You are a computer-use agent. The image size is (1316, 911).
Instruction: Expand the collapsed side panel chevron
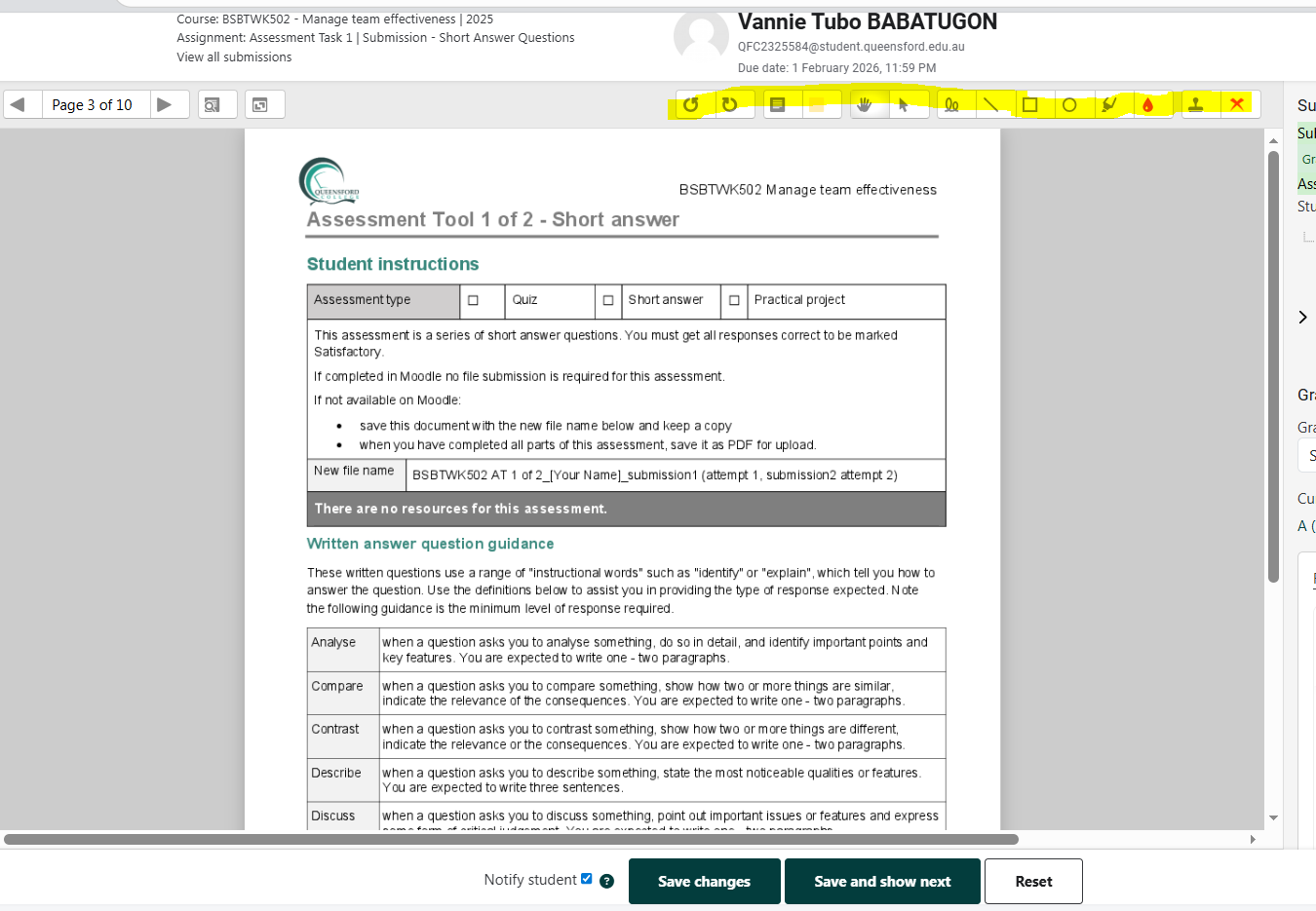point(1302,317)
